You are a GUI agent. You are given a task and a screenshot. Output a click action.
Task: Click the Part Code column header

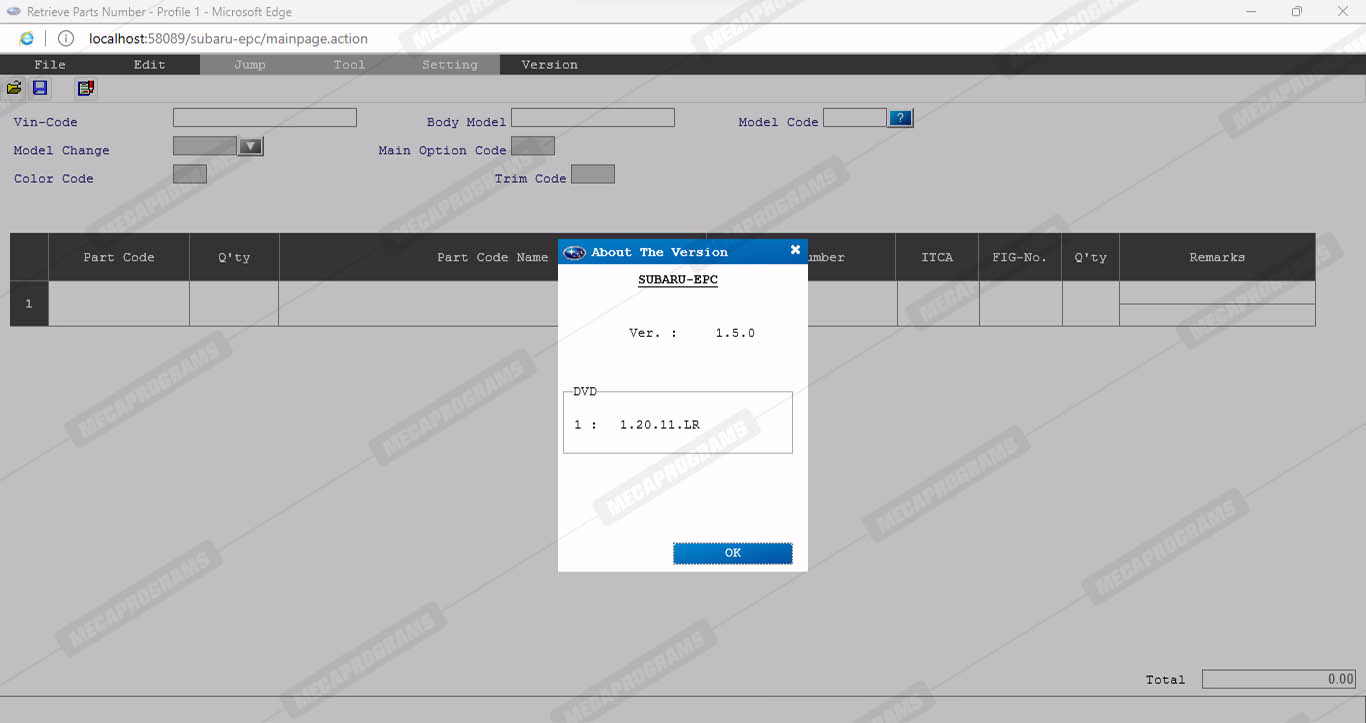pyautogui.click(x=119, y=257)
